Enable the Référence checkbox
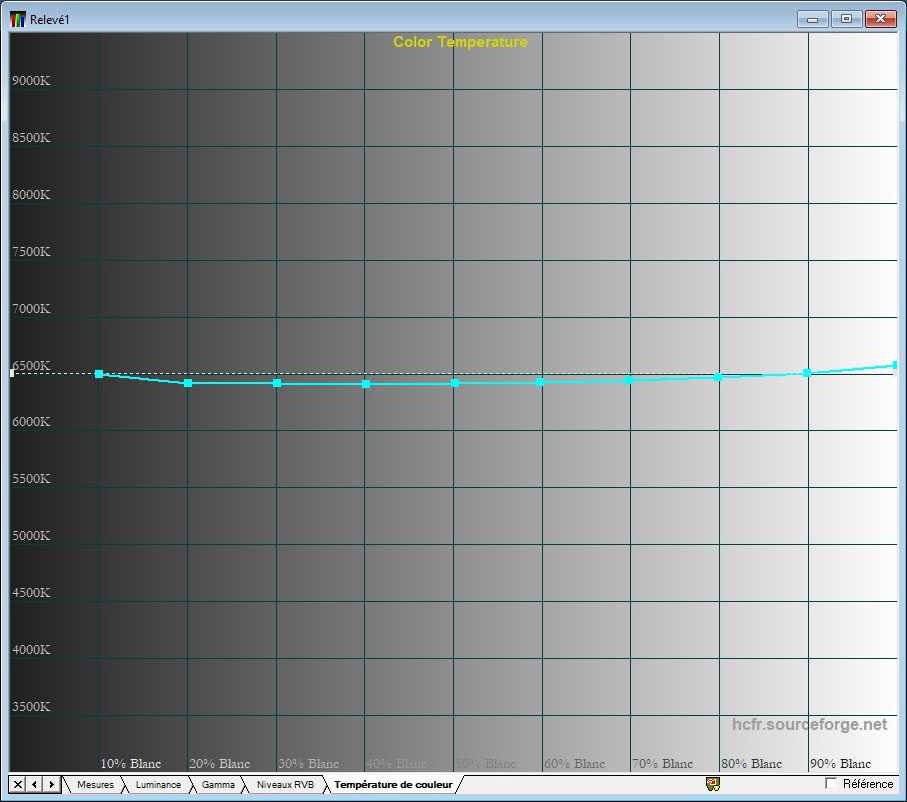The height and width of the screenshot is (802, 907). click(831, 783)
